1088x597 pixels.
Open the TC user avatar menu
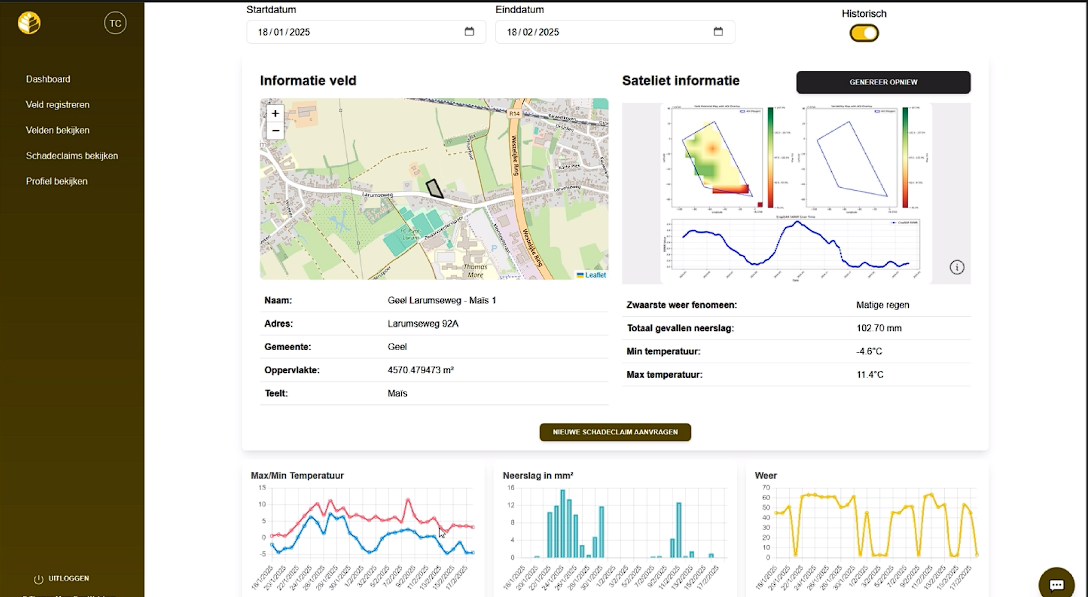[x=115, y=23]
